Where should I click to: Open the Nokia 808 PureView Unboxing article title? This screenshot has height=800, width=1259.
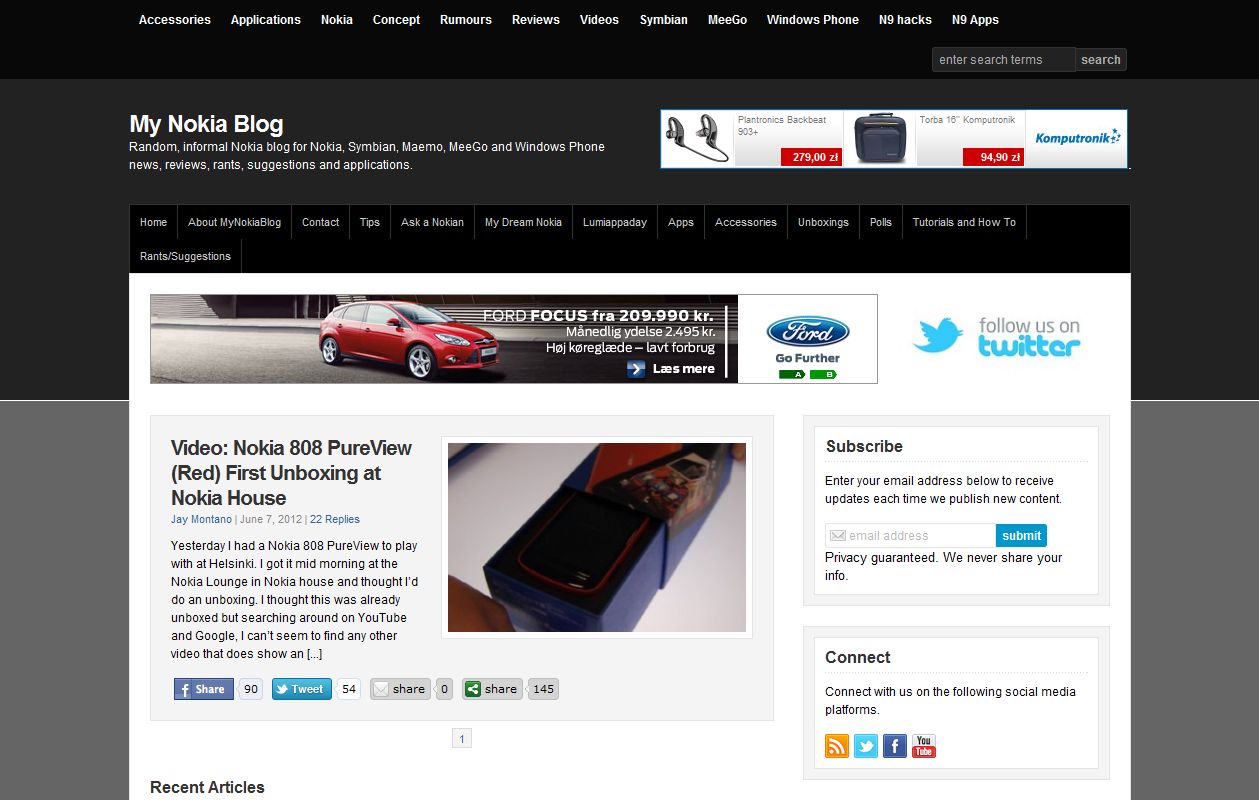[291, 472]
